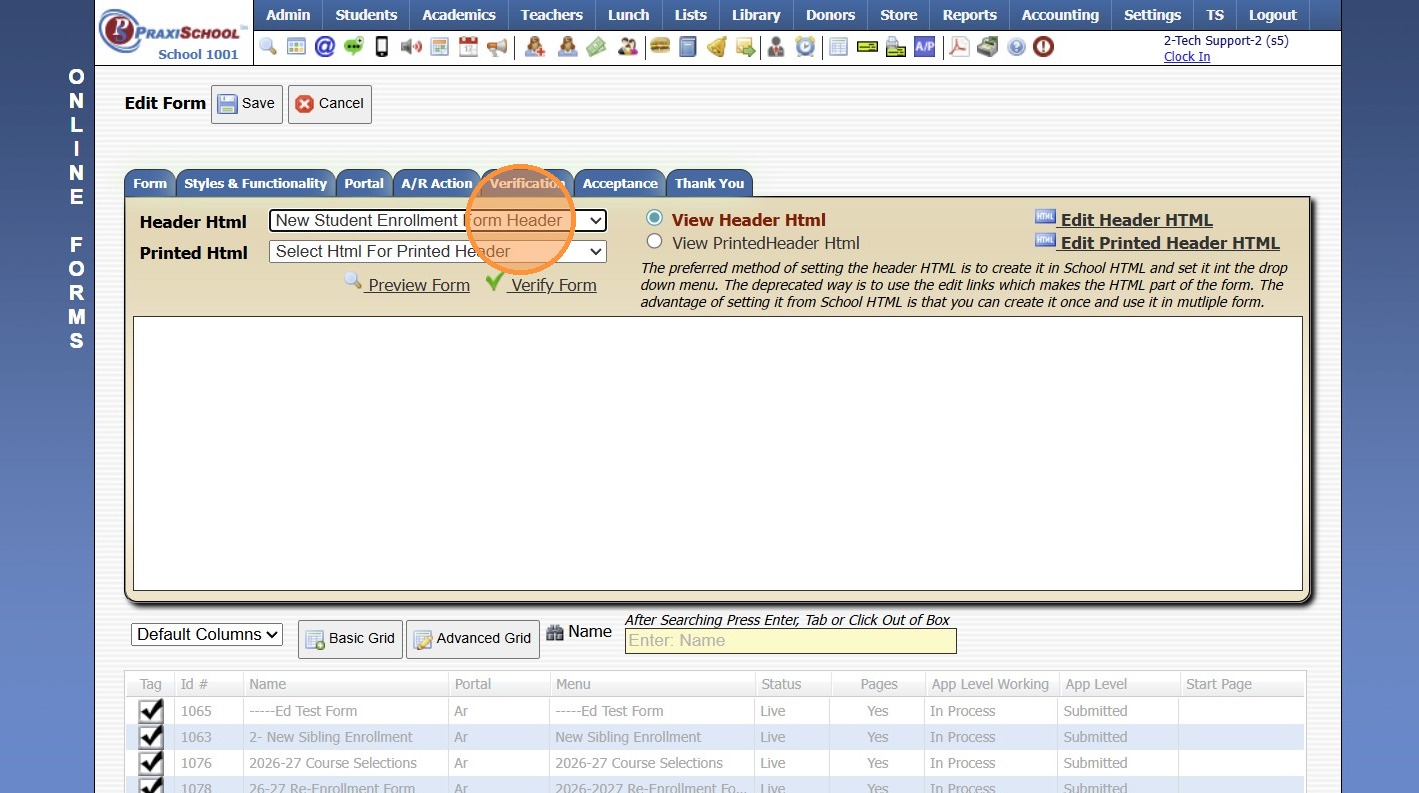Click the 'App Level Working' column header

tap(990, 684)
